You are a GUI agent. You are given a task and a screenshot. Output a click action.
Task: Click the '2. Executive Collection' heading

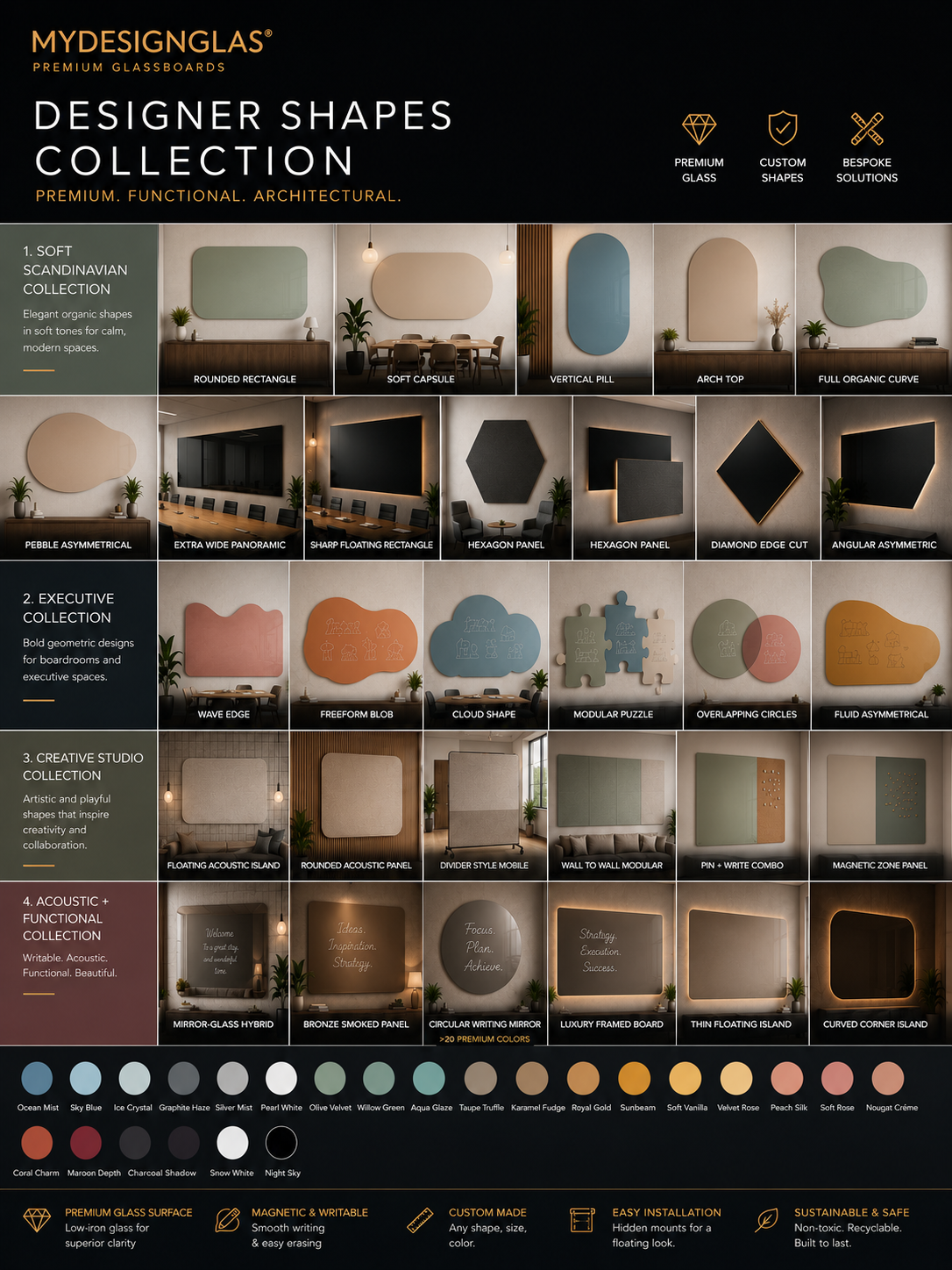pos(68,608)
